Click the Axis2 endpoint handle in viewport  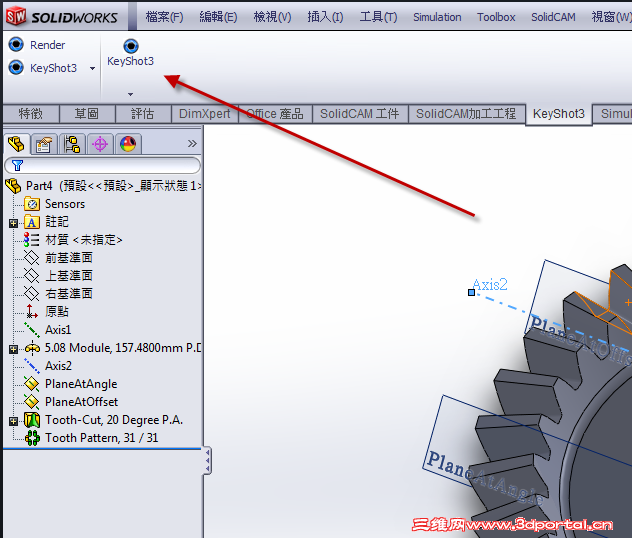click(471, 293)
